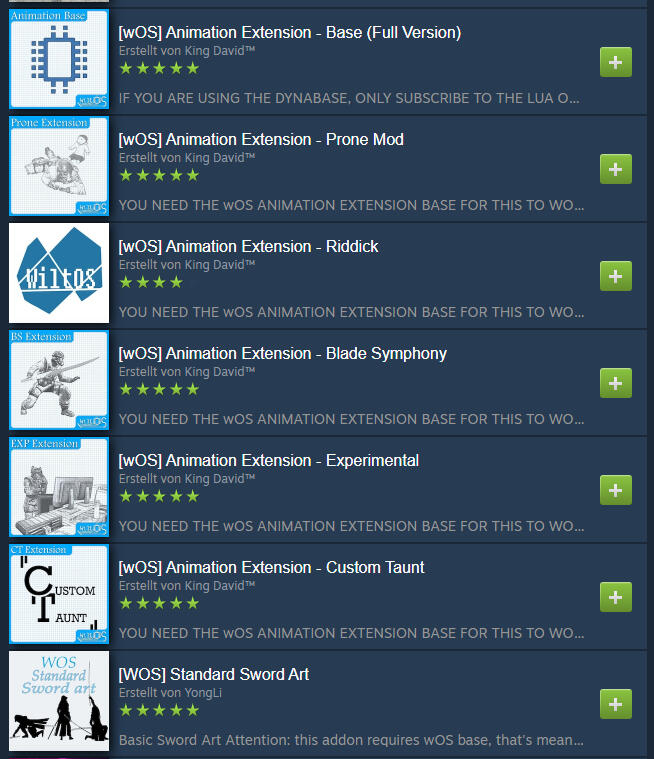Screen dimensions: 654x759
Task: Add Custom Taunt extension with plus icon
Action: [615, 597]
